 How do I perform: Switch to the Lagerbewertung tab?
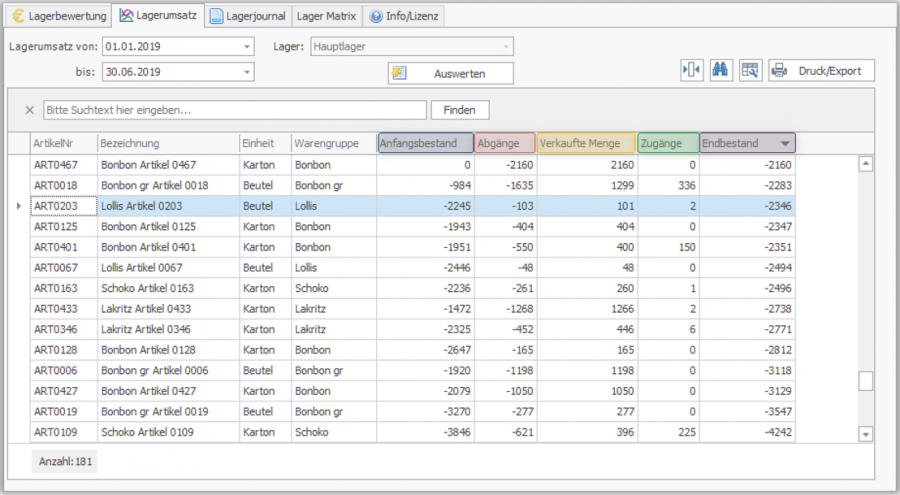[x=59, y=16]
